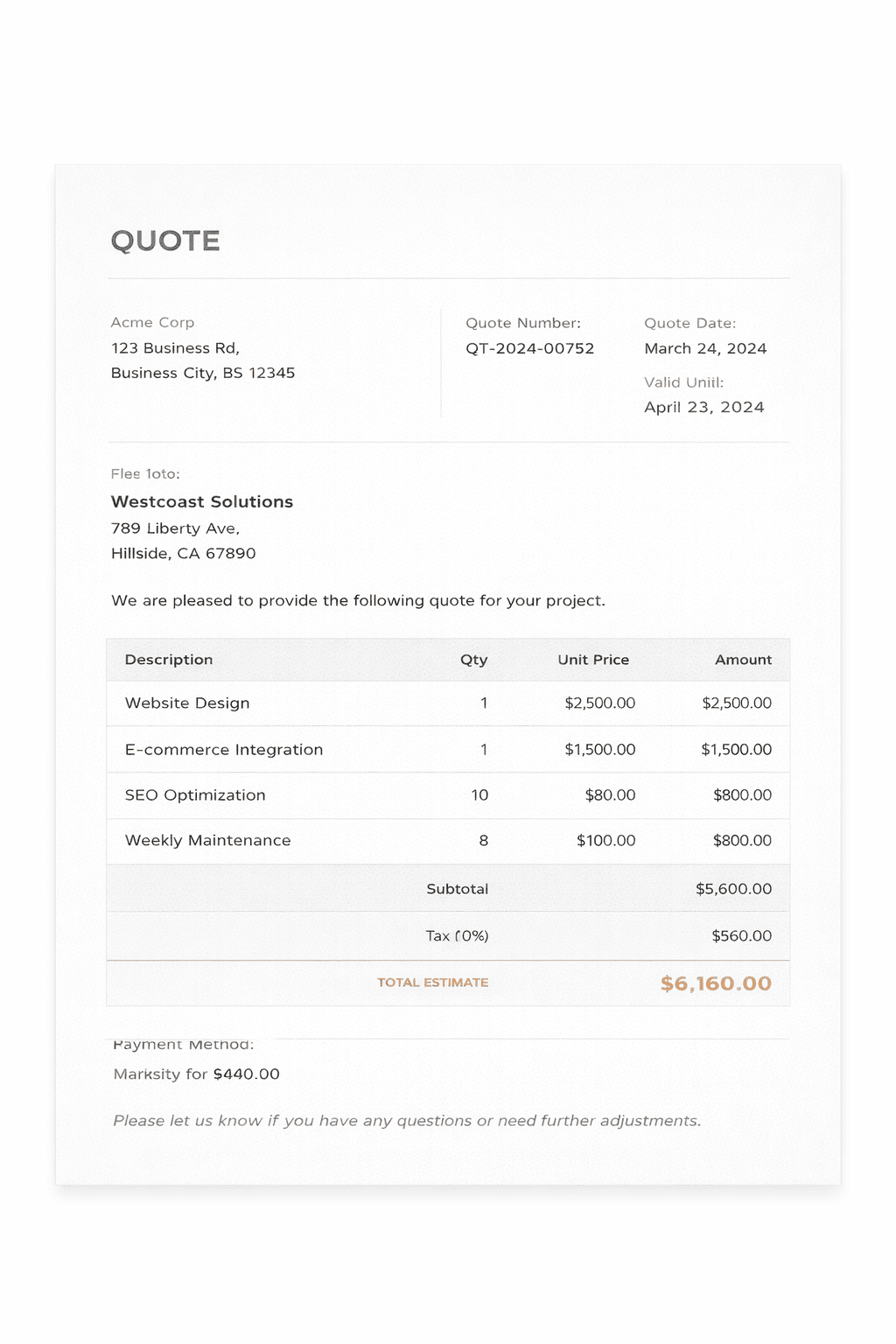This screenshot has width=896, height=1344.
Task: Click the subtotal amount $5,600.00
Action: pyautogui.click(x=733, y=889)
